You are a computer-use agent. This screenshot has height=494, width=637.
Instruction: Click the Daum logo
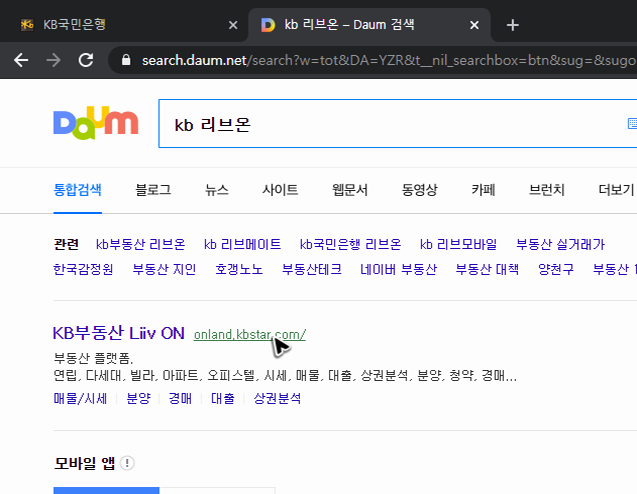[x=96, y=123]
